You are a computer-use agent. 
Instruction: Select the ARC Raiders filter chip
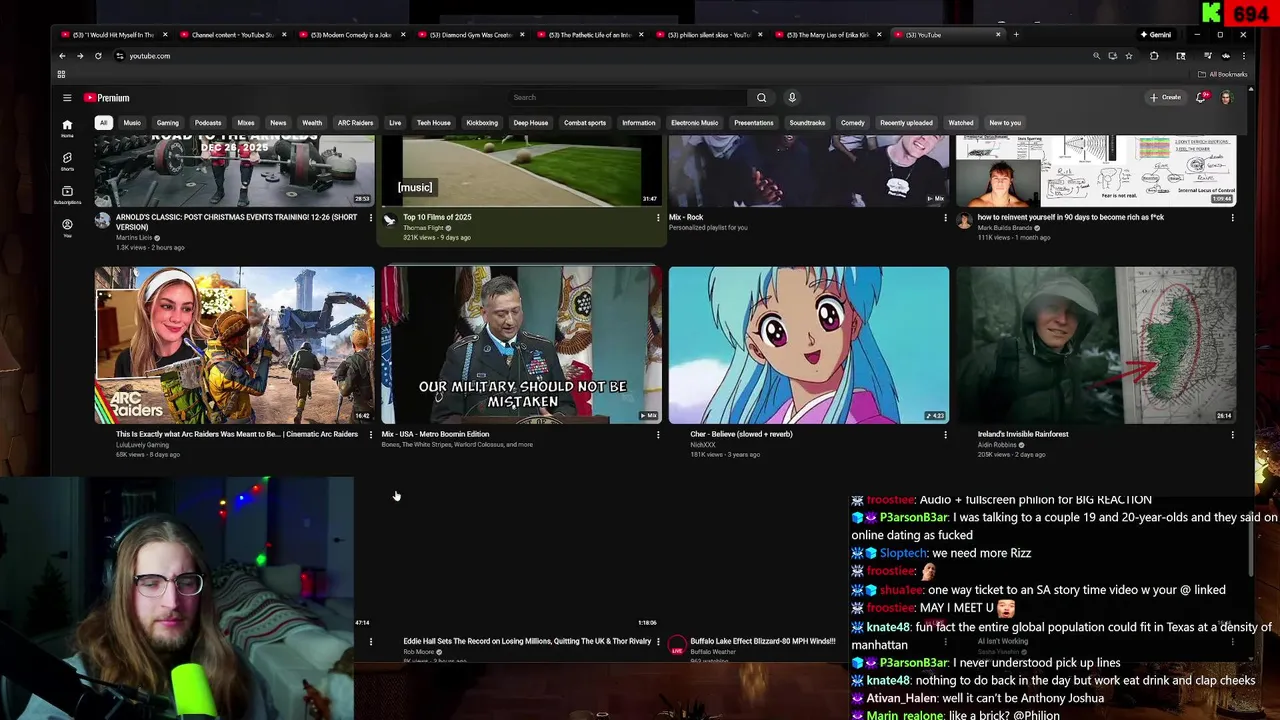[x=355, y=123]
